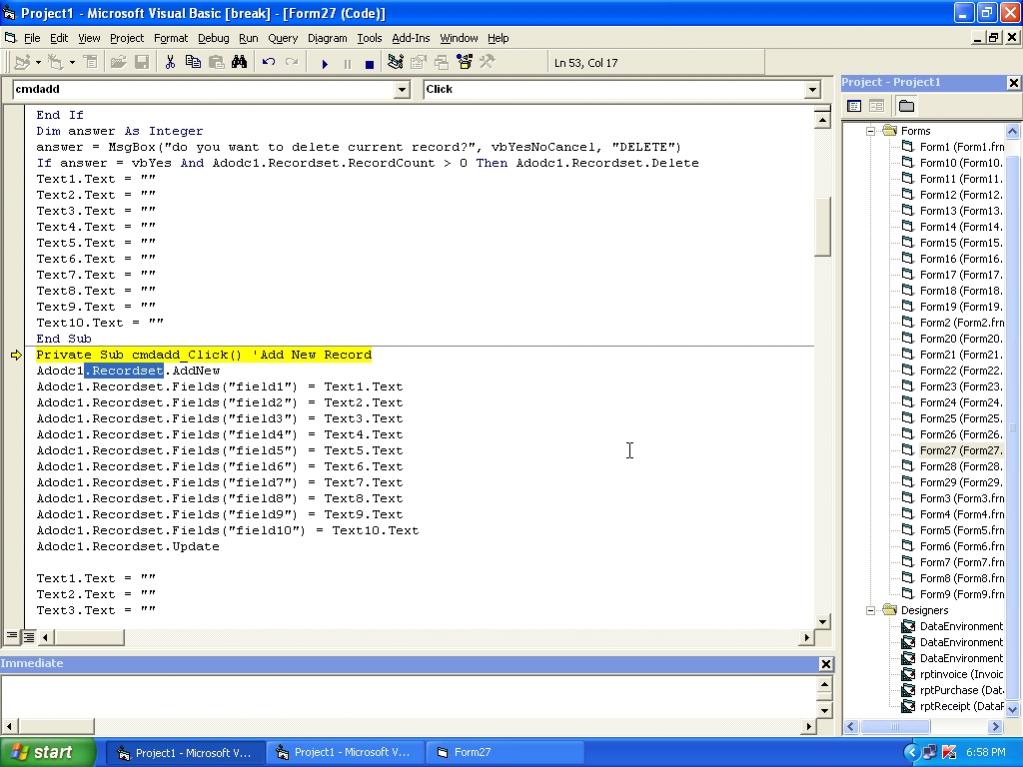
Task: Collapse the Designers folder in project tree
Action: pos(871,610)
